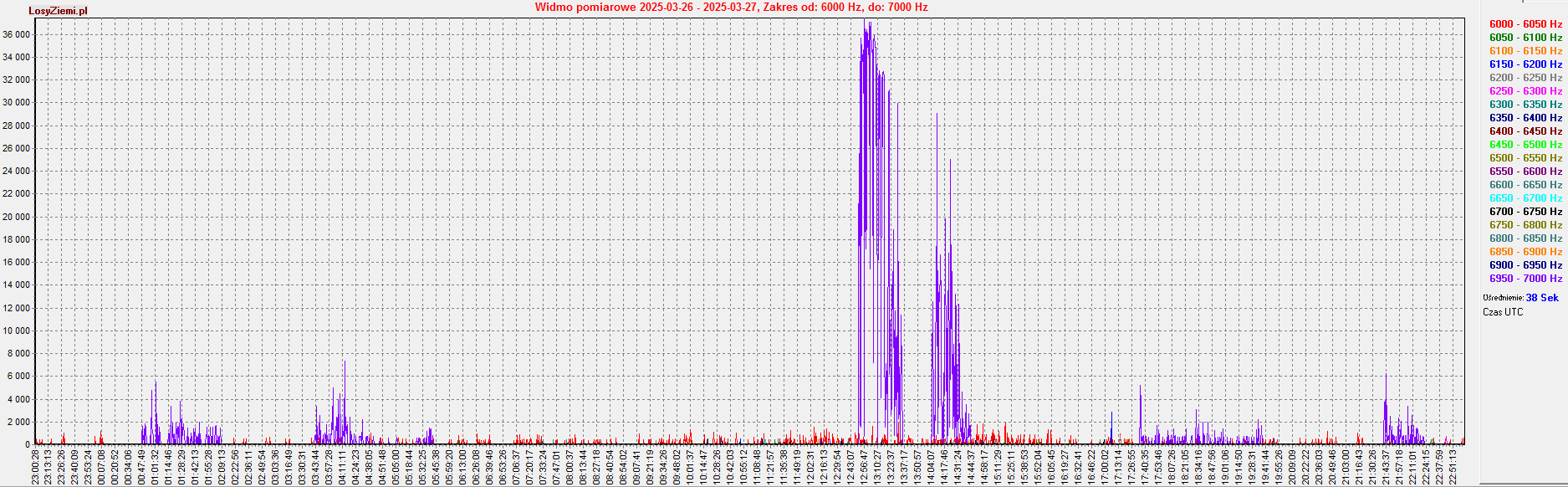
Task: Click the Czas UTC label
Action: tap(1503, 312)
